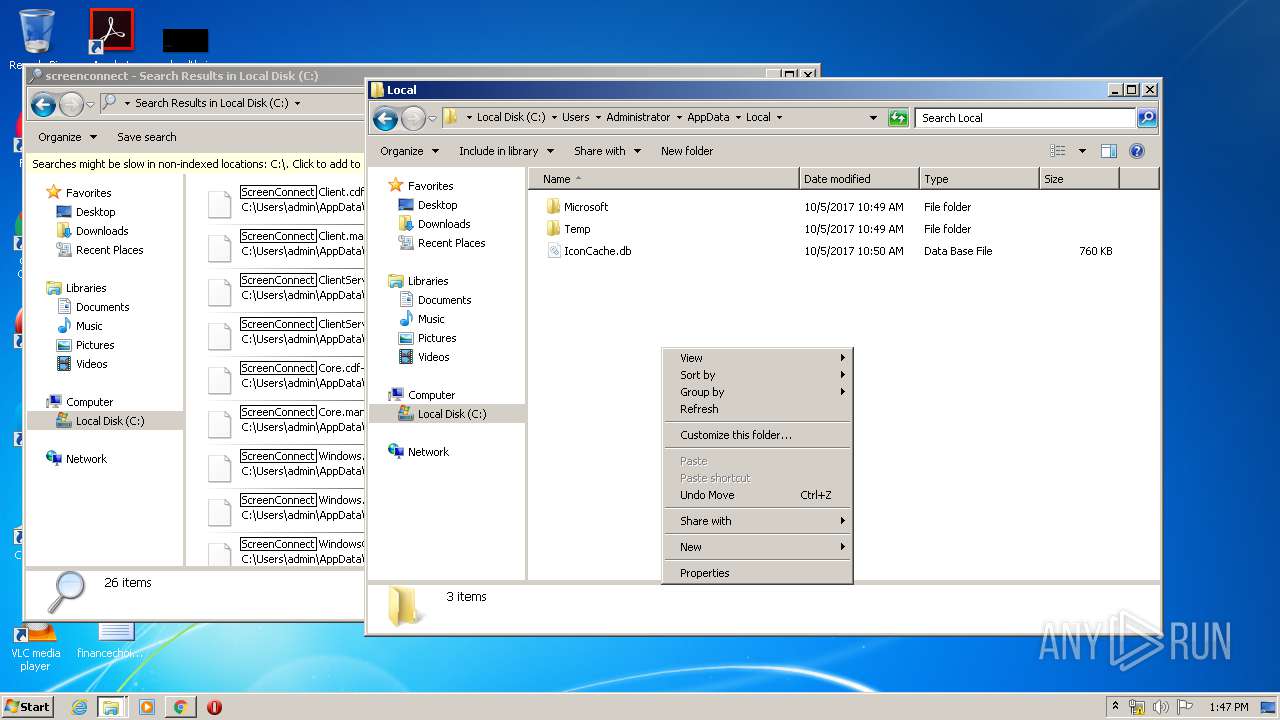This screenshot has width=1280, height=720.
Task: Click the volume speaker tray icon
Action: pyautogui.click(x=1161, y=707)
